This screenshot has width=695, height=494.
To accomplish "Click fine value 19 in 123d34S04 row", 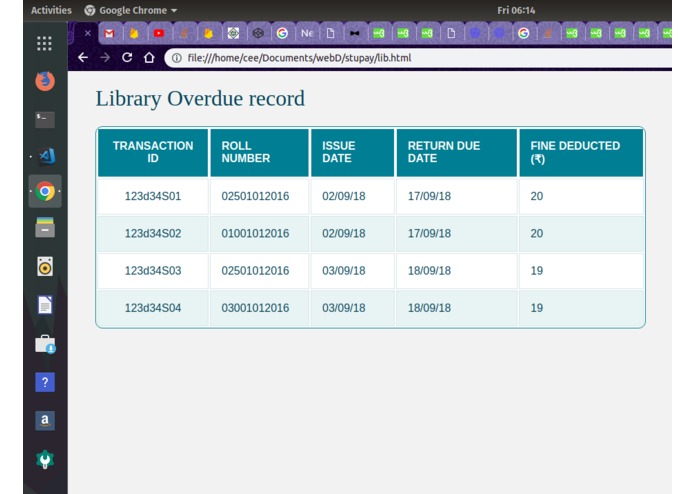I will [x=537, y=308].
